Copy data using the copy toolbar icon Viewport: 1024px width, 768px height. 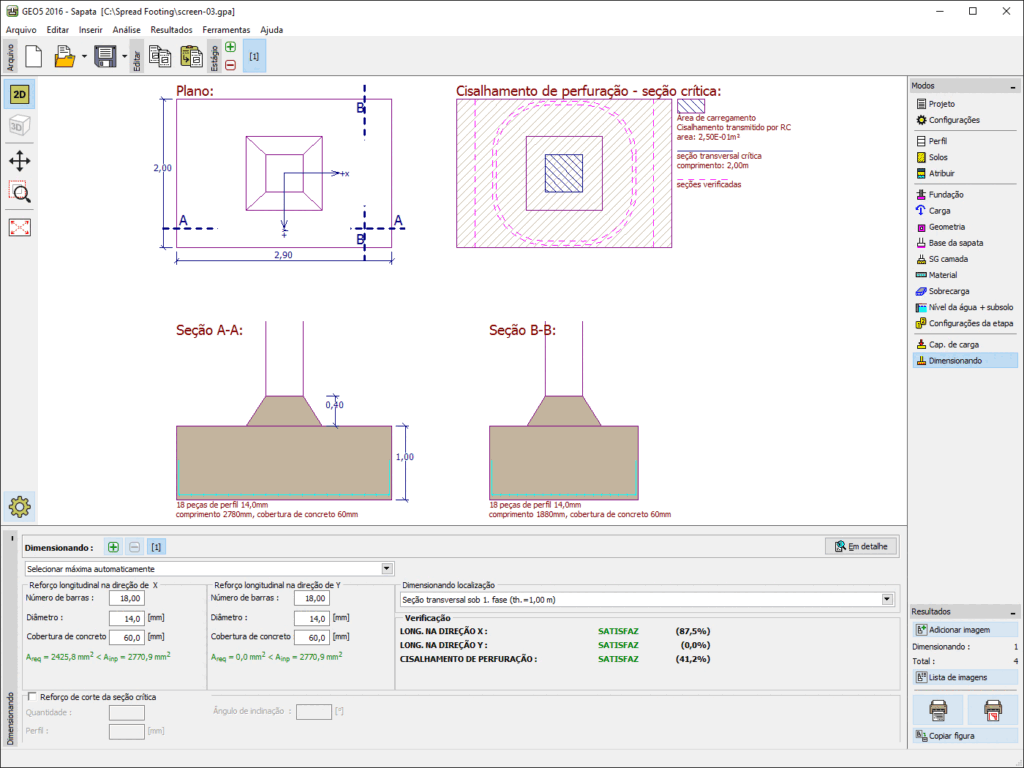pos(160,57)
